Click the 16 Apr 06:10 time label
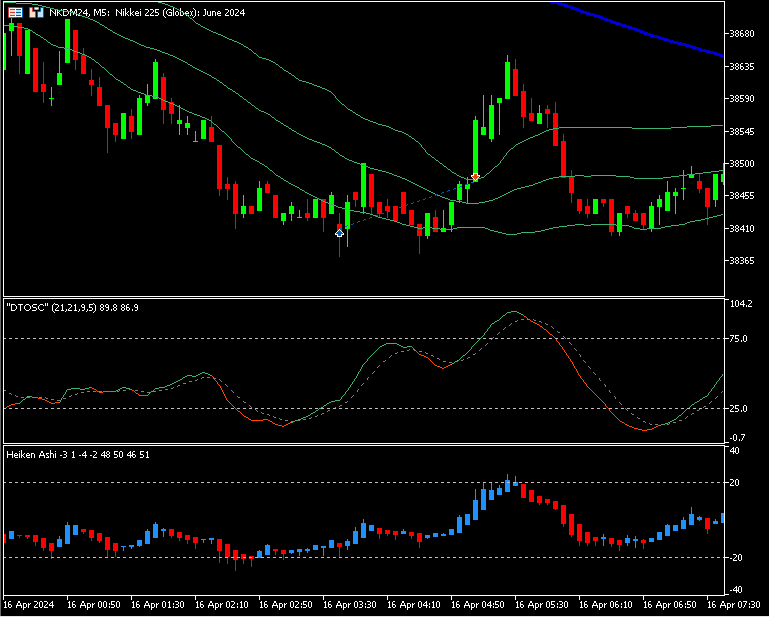Image resolution: width=769 pixels, height=617 pixels. [x=606, y=604]
